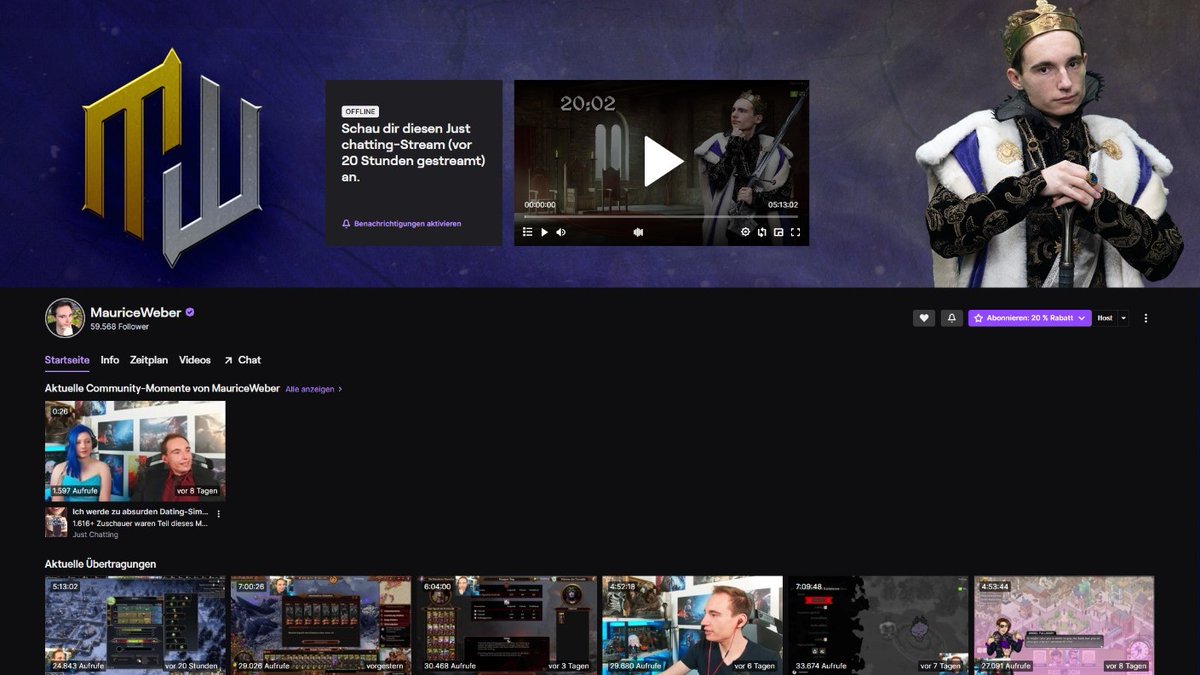
Task: Click the heart follow button
Action: [924, 318]
